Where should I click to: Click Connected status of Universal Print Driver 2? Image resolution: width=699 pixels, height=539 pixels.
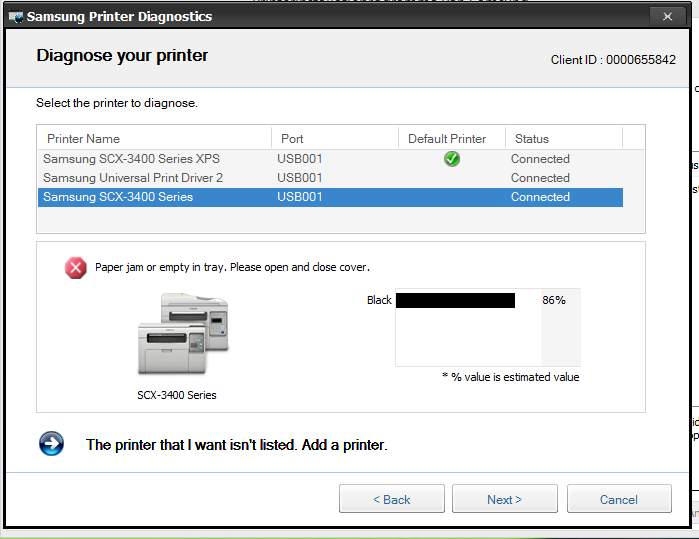tap(540, 178)
